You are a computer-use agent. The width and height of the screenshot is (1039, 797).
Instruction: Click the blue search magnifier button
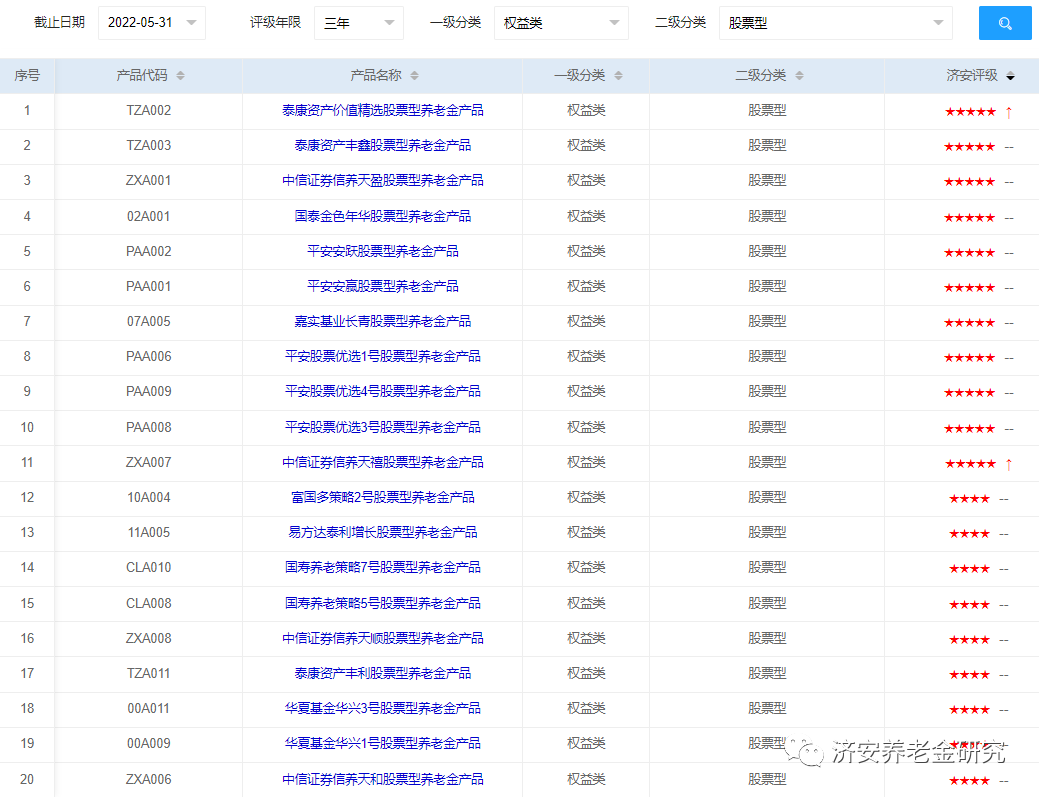pyautogui.click(x=1005, y=23)
